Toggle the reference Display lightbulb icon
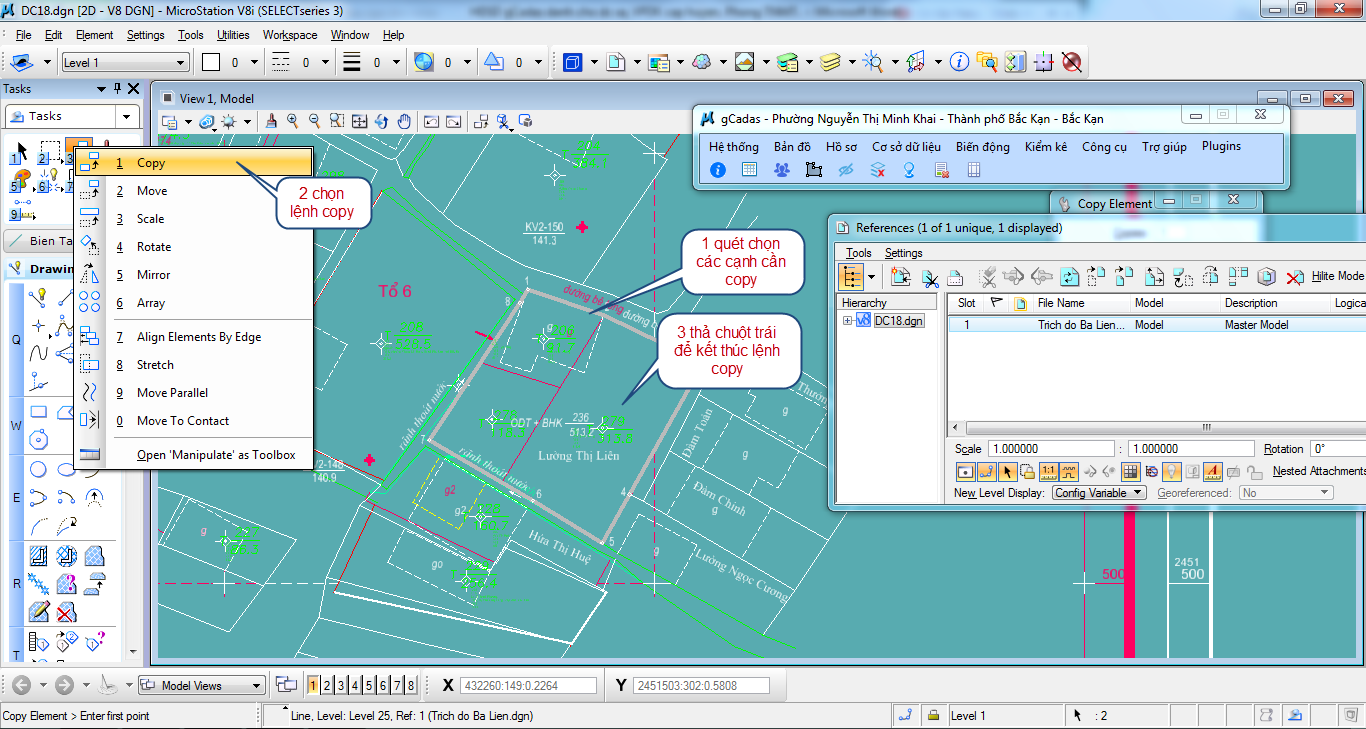The height and width of the screenshot is (729, 1366). 1170,472
